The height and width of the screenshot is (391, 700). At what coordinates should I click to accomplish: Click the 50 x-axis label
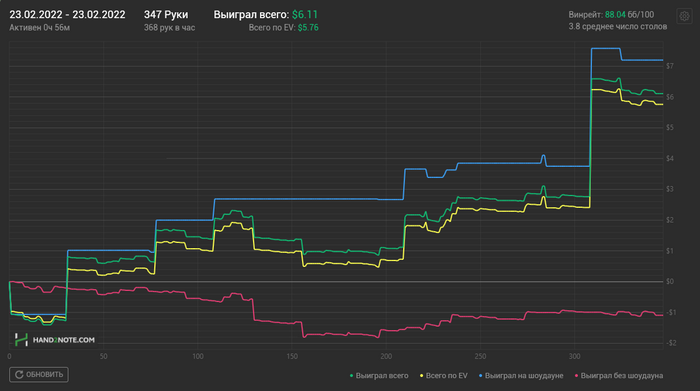coord(104,356)
